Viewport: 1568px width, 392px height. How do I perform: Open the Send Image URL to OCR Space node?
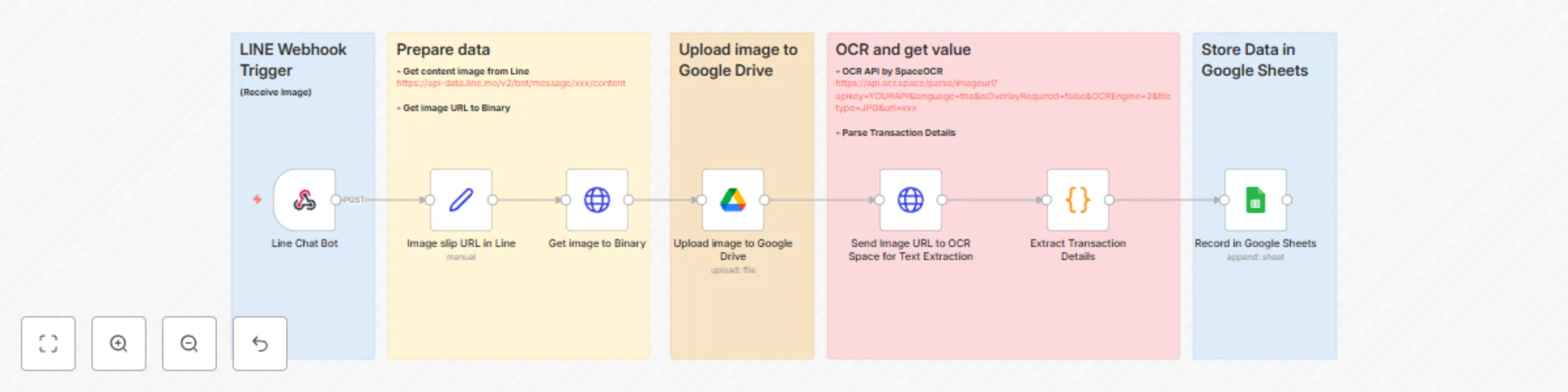[911, 200]
